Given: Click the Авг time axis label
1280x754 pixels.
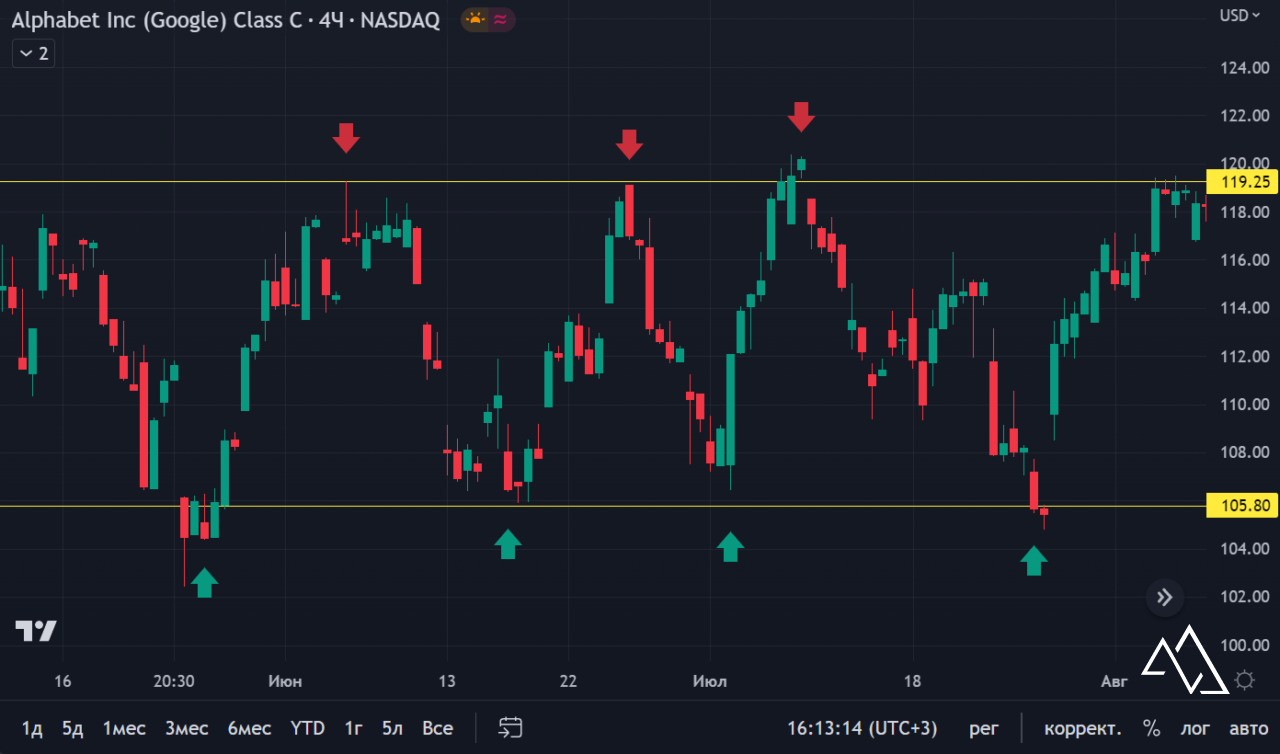Looking at the screenshot, I should point(1114,682).
